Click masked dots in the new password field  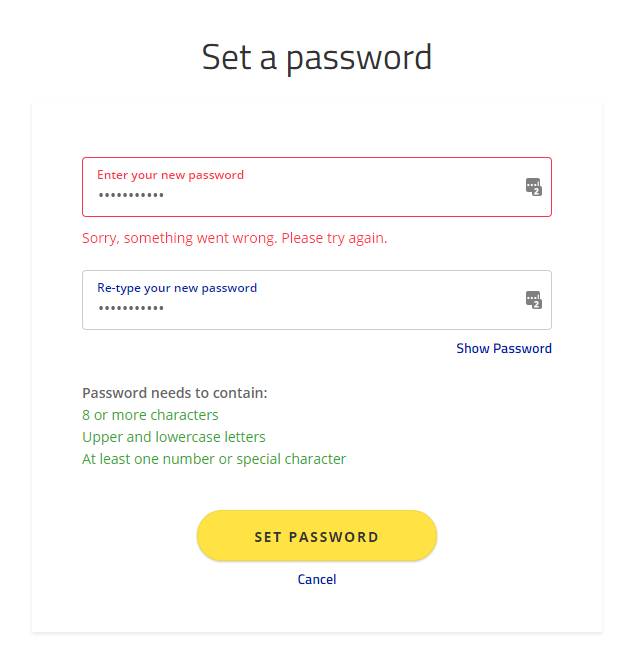point(131,195)
